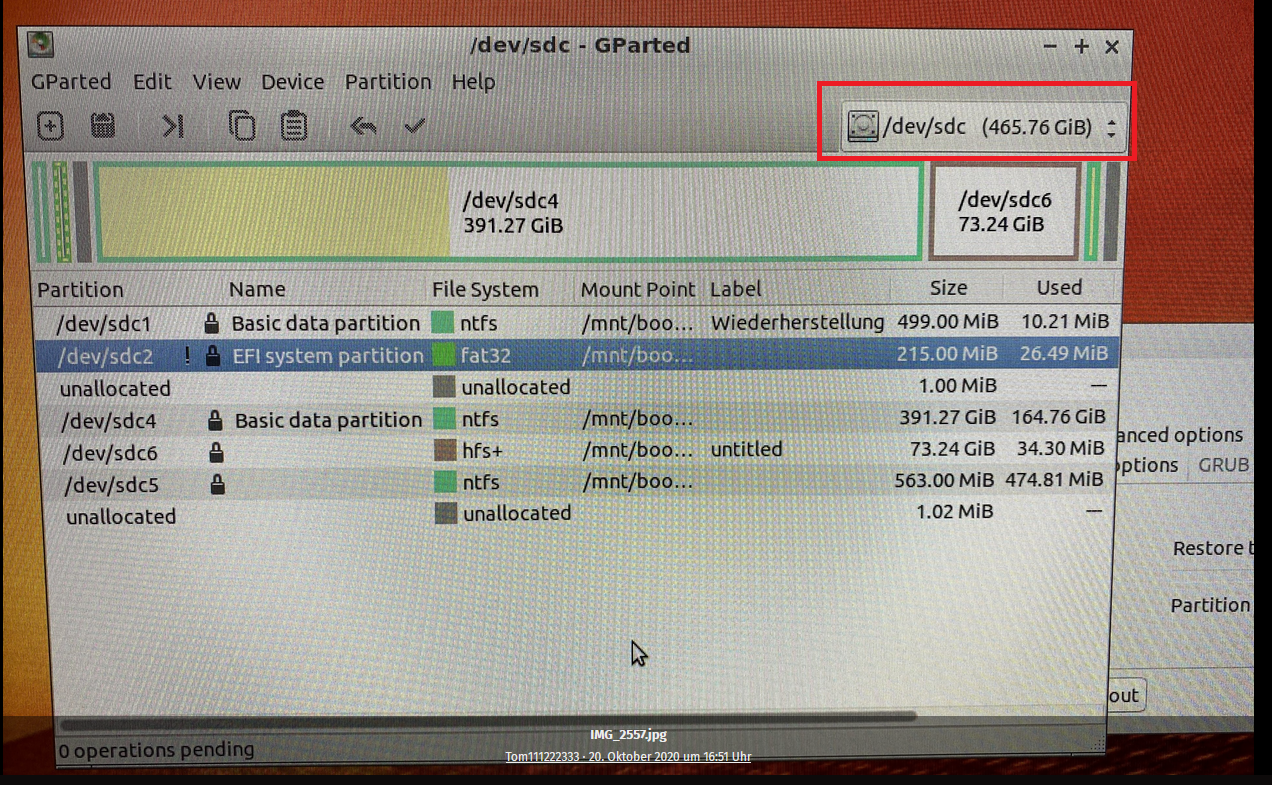The image size is (1272, 785).
Task: Click the 563.00 MiB size cell
Action: click(945, 480)
